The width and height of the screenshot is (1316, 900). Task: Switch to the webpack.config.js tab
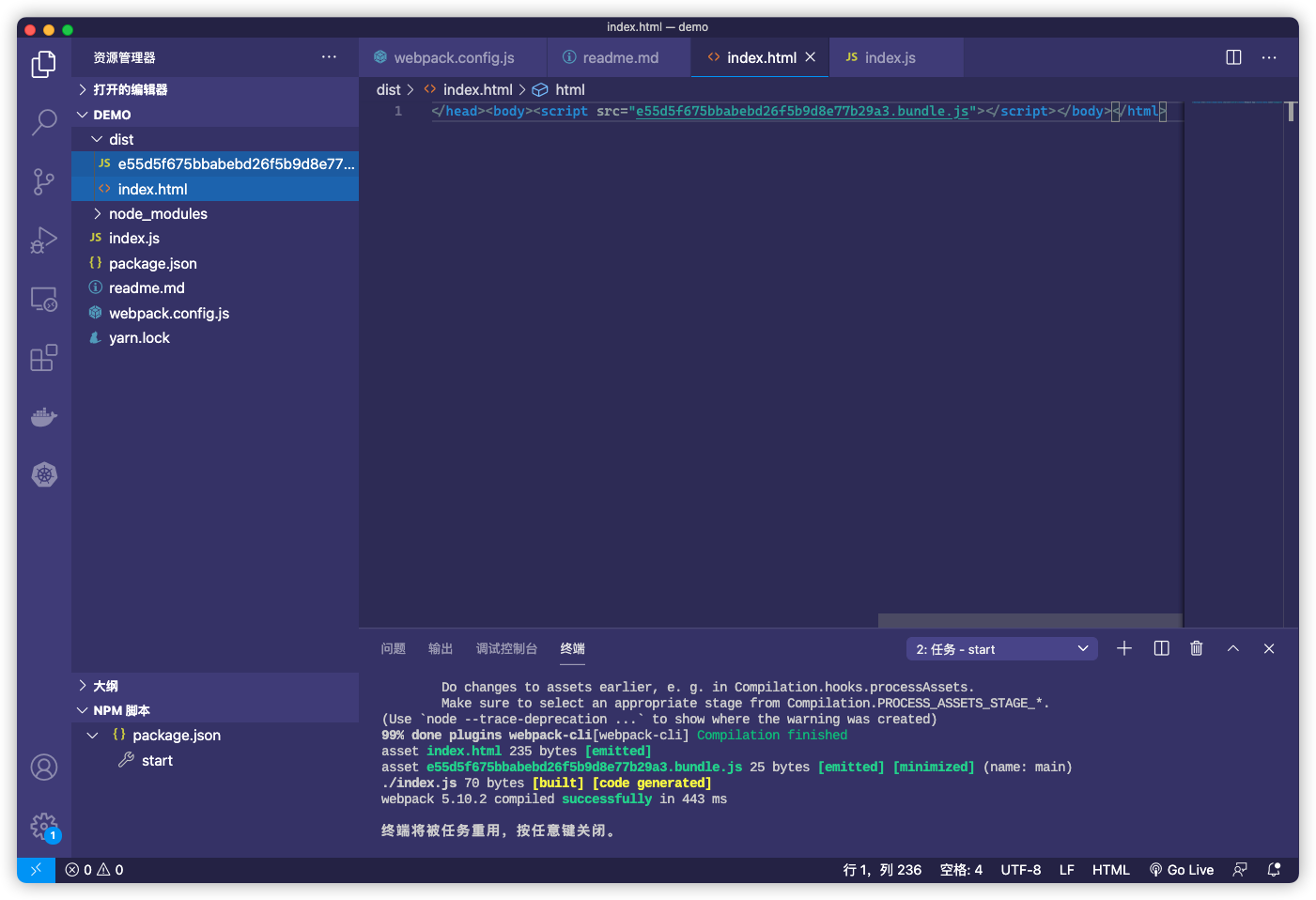[x=454, y=58]
